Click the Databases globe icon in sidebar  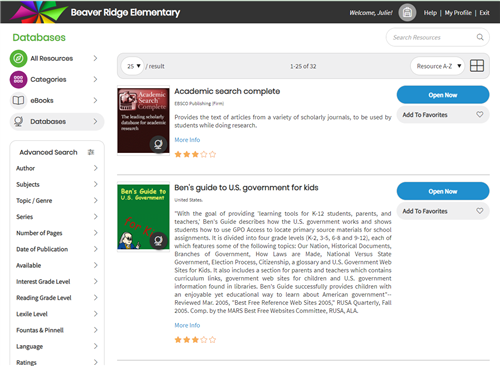18,121
